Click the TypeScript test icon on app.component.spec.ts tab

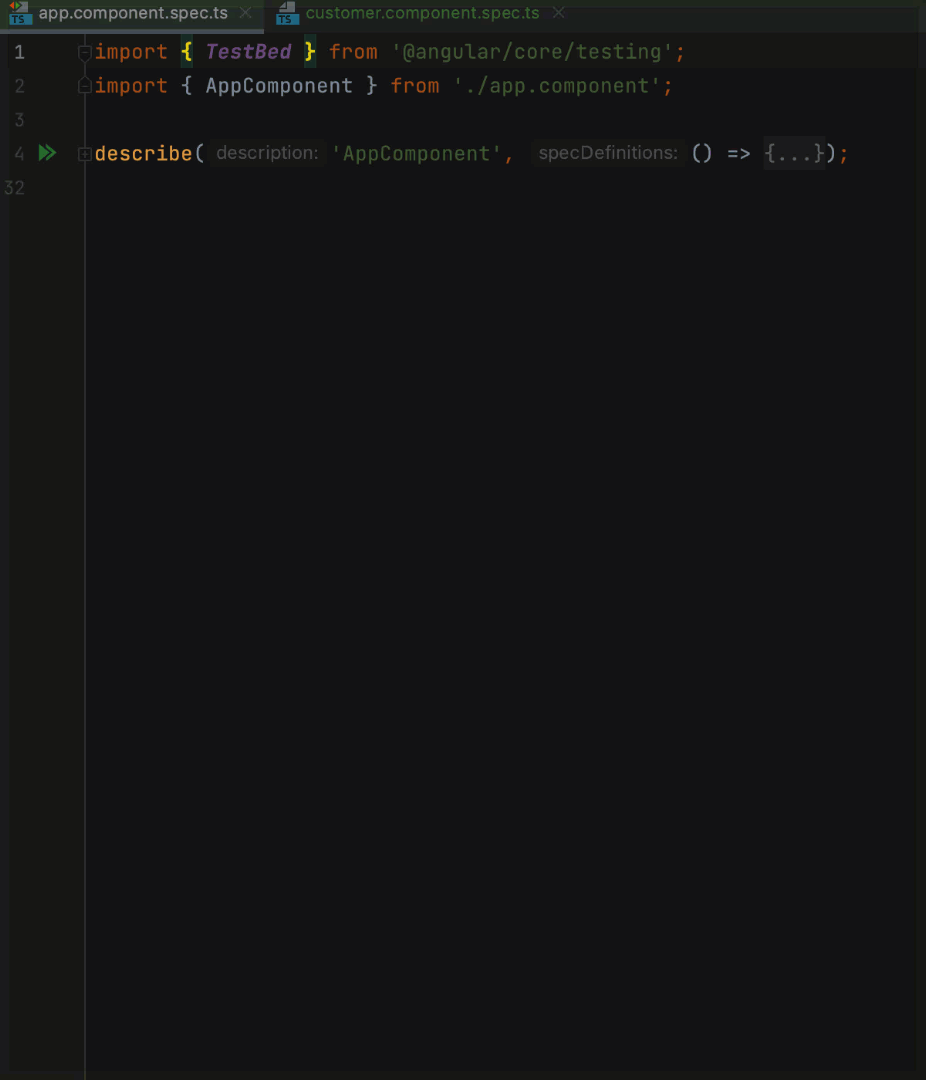point(19,14)
